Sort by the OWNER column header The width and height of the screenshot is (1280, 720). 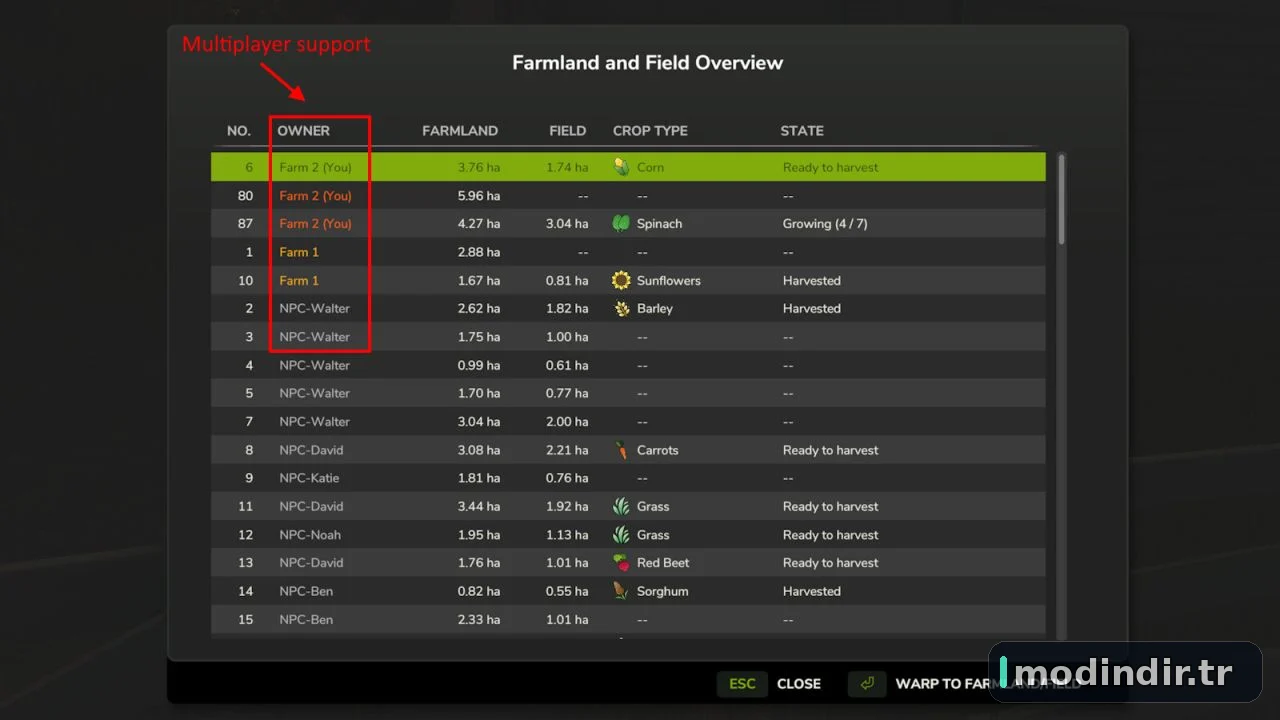(303, 131)
